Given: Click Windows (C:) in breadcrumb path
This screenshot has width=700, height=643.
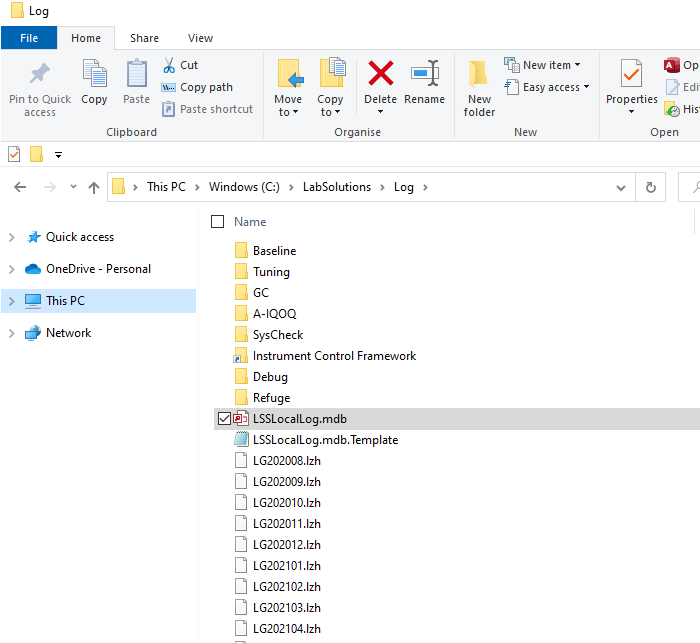Looking at the screenshot, I should [x=244, y=187].
